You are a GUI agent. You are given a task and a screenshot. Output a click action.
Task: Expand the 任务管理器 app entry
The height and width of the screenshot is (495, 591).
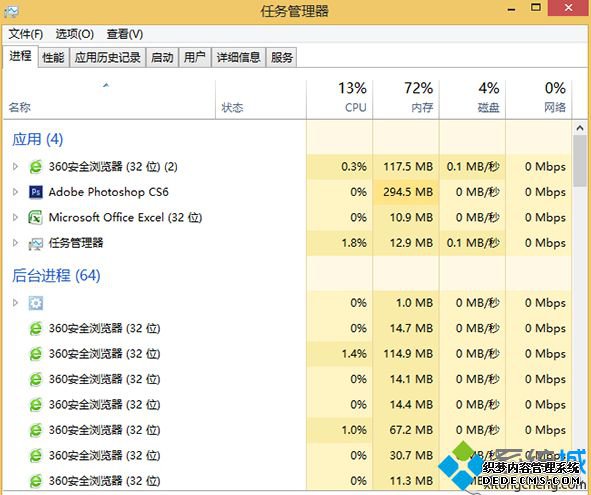[15, 243]
